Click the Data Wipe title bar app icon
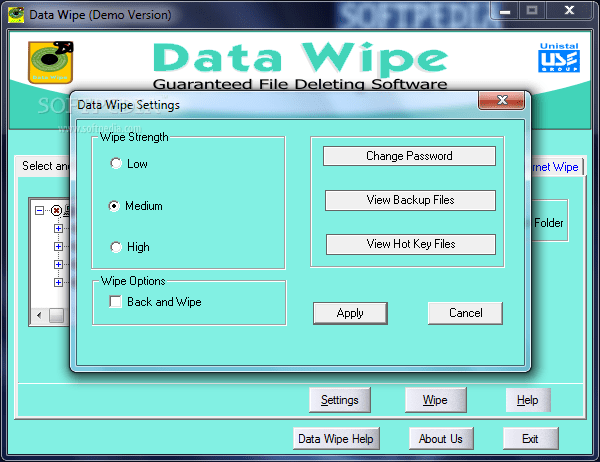This screenshot has height=462, width=600. click(x=16, y=15)
